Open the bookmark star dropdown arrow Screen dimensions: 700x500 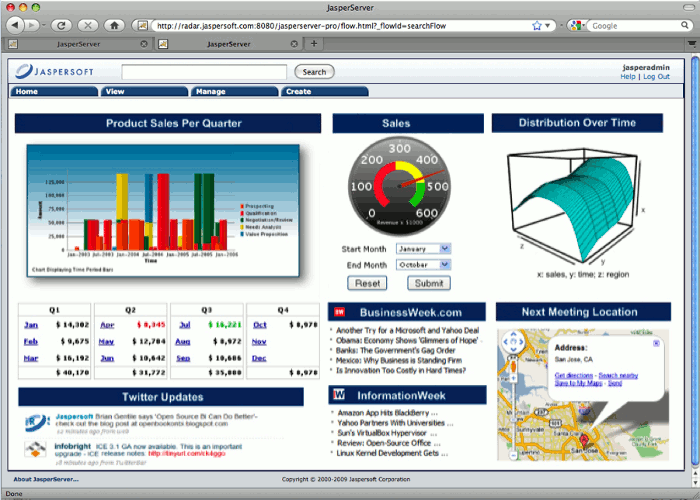coord(547,25)
